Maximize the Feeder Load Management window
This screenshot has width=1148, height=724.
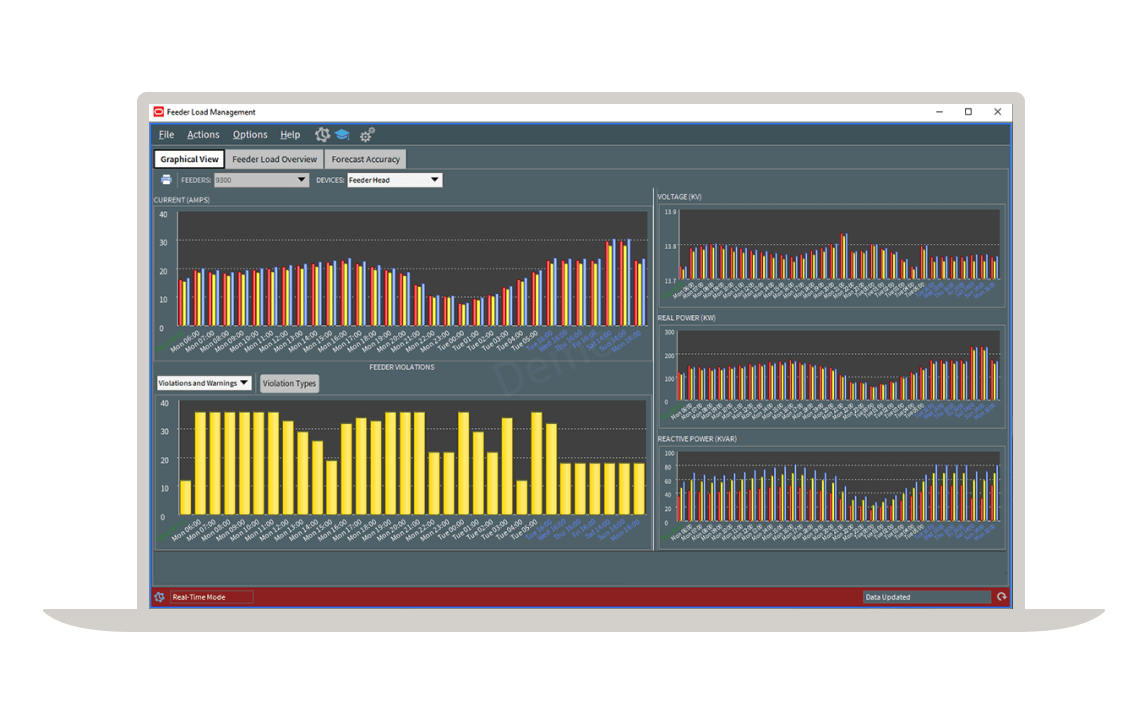coord(969,112)
